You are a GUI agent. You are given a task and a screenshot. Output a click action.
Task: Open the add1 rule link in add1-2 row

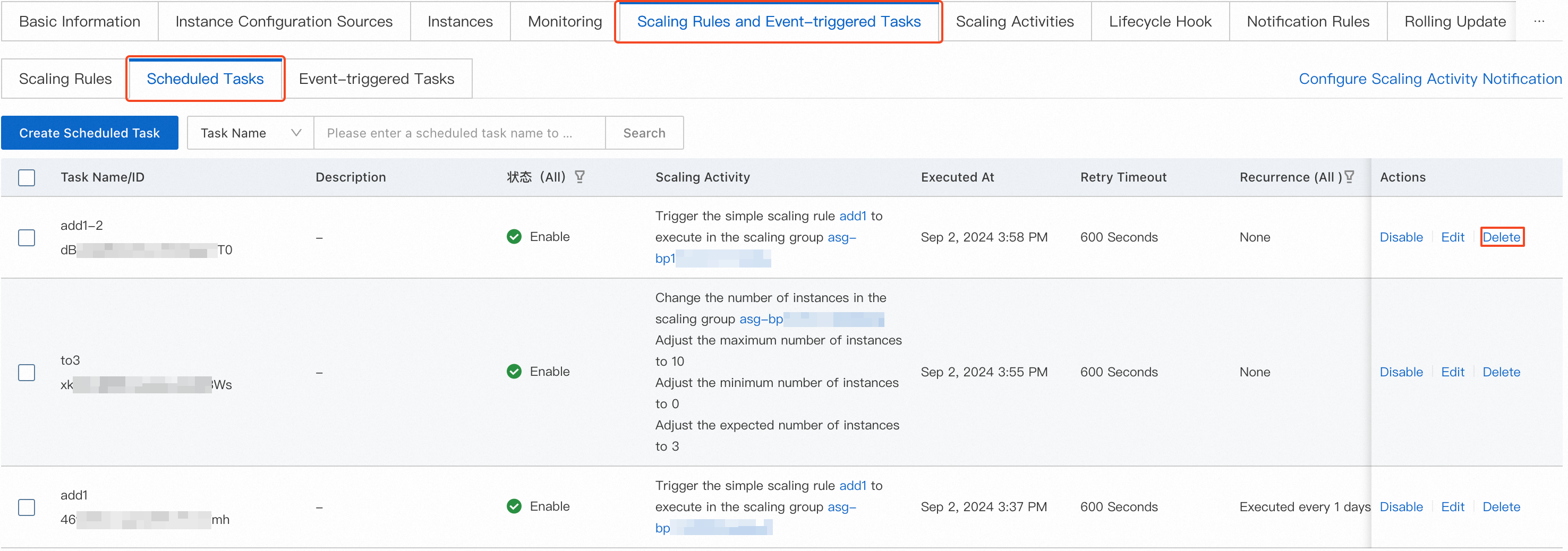[x=852, y=216]
